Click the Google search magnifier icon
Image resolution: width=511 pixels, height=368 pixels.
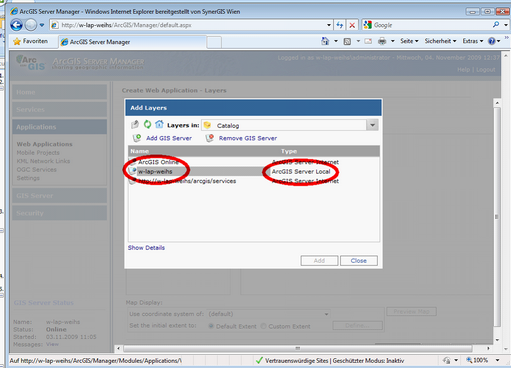tap(496, 25)
